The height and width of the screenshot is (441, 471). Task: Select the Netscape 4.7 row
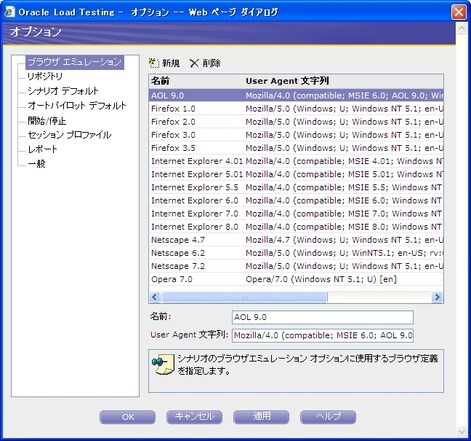pyautogui.click(x=296, y=240)
